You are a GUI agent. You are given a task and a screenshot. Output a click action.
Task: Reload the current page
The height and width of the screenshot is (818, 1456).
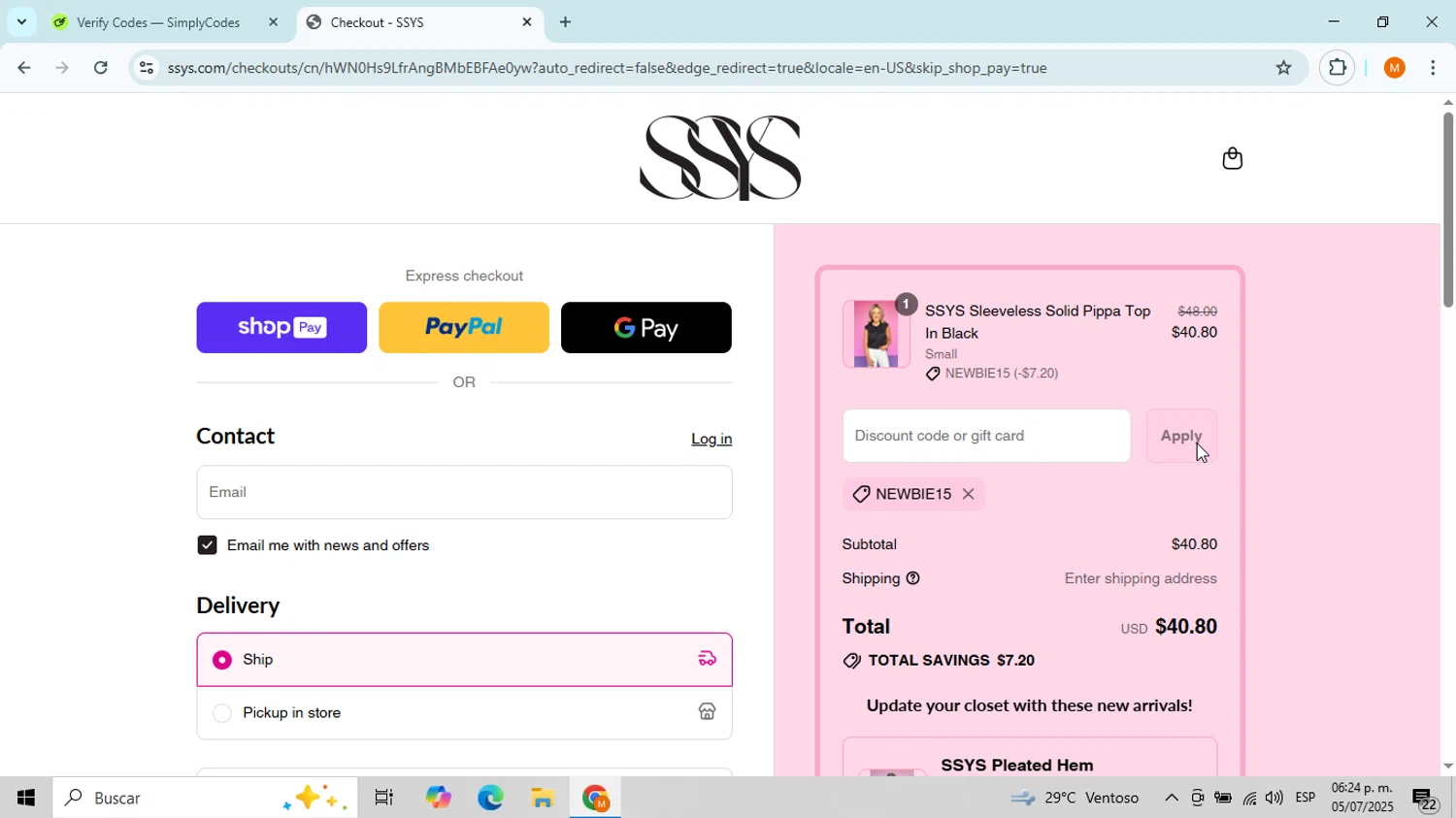tap(101, 68)
